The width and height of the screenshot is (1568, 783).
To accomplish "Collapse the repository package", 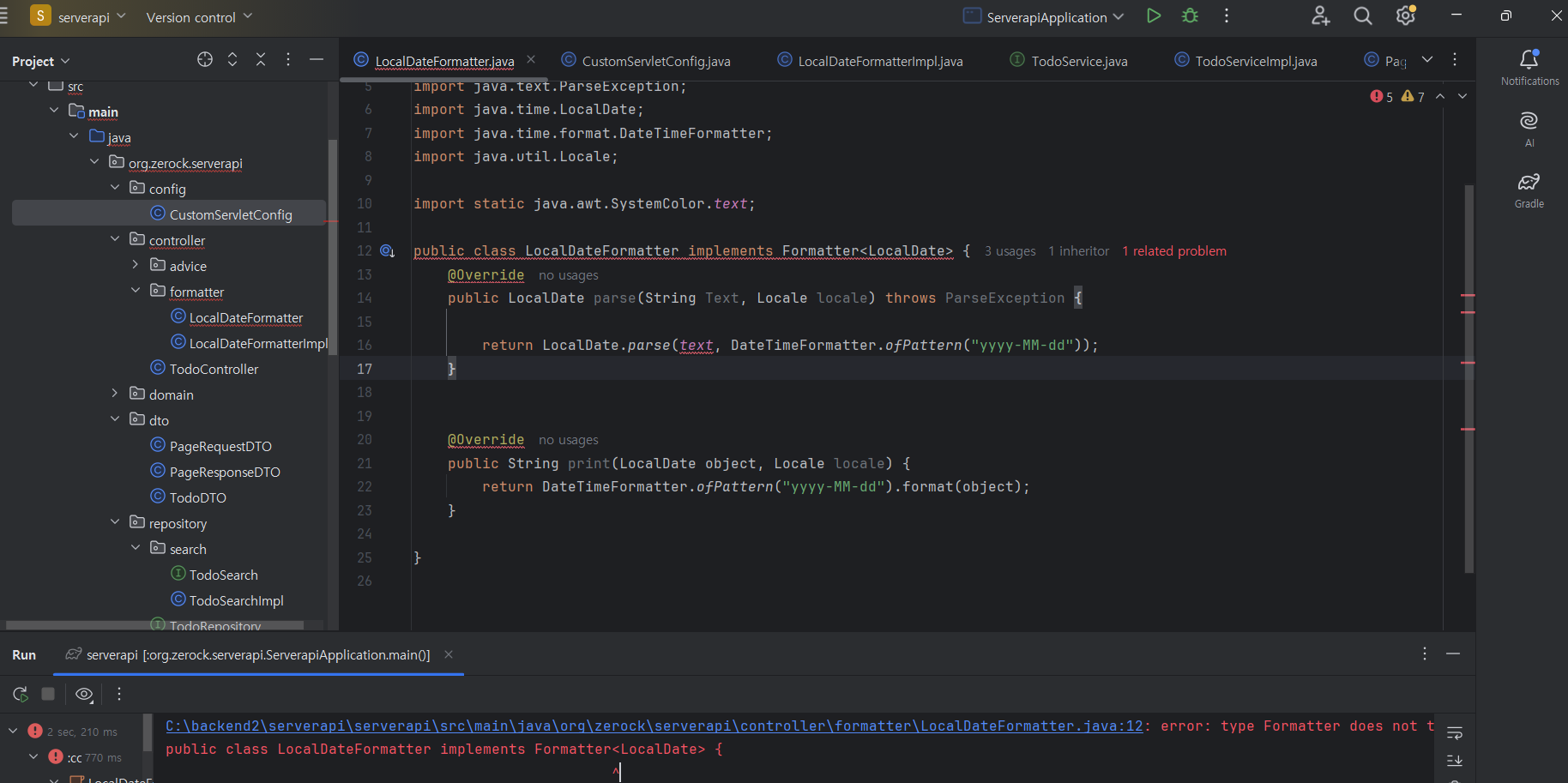I will pyautogui.click(x=115, y=522).
